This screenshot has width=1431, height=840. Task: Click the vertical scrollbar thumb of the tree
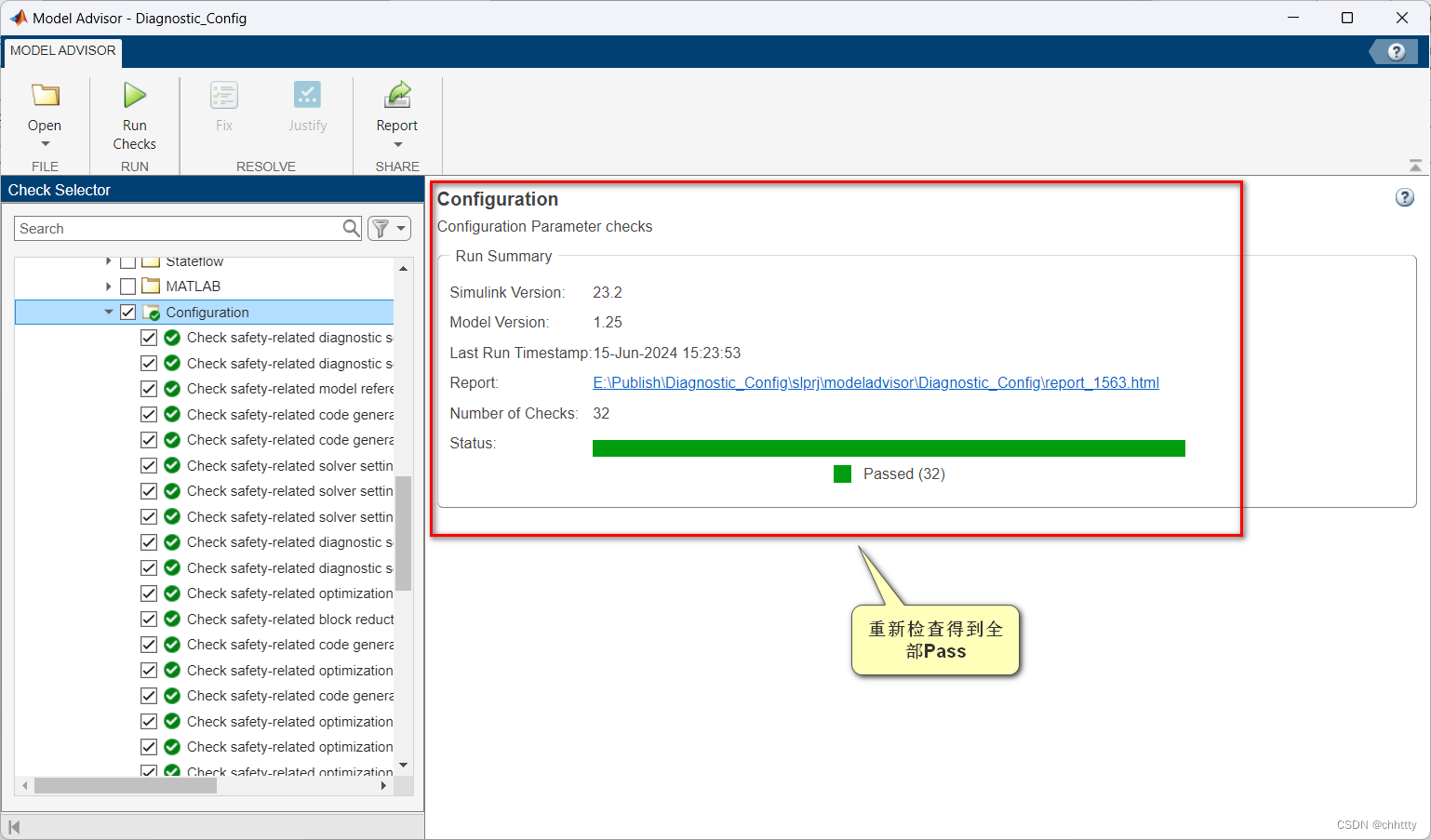pyautogui.click(x=403, y=533)
